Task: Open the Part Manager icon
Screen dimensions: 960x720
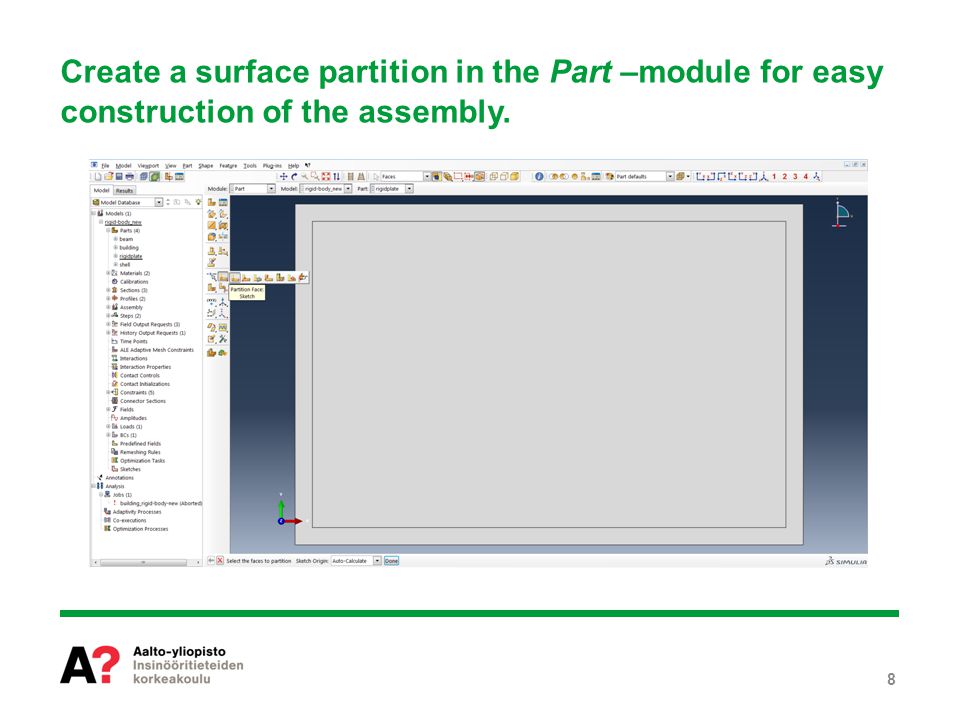Action: 223,202
